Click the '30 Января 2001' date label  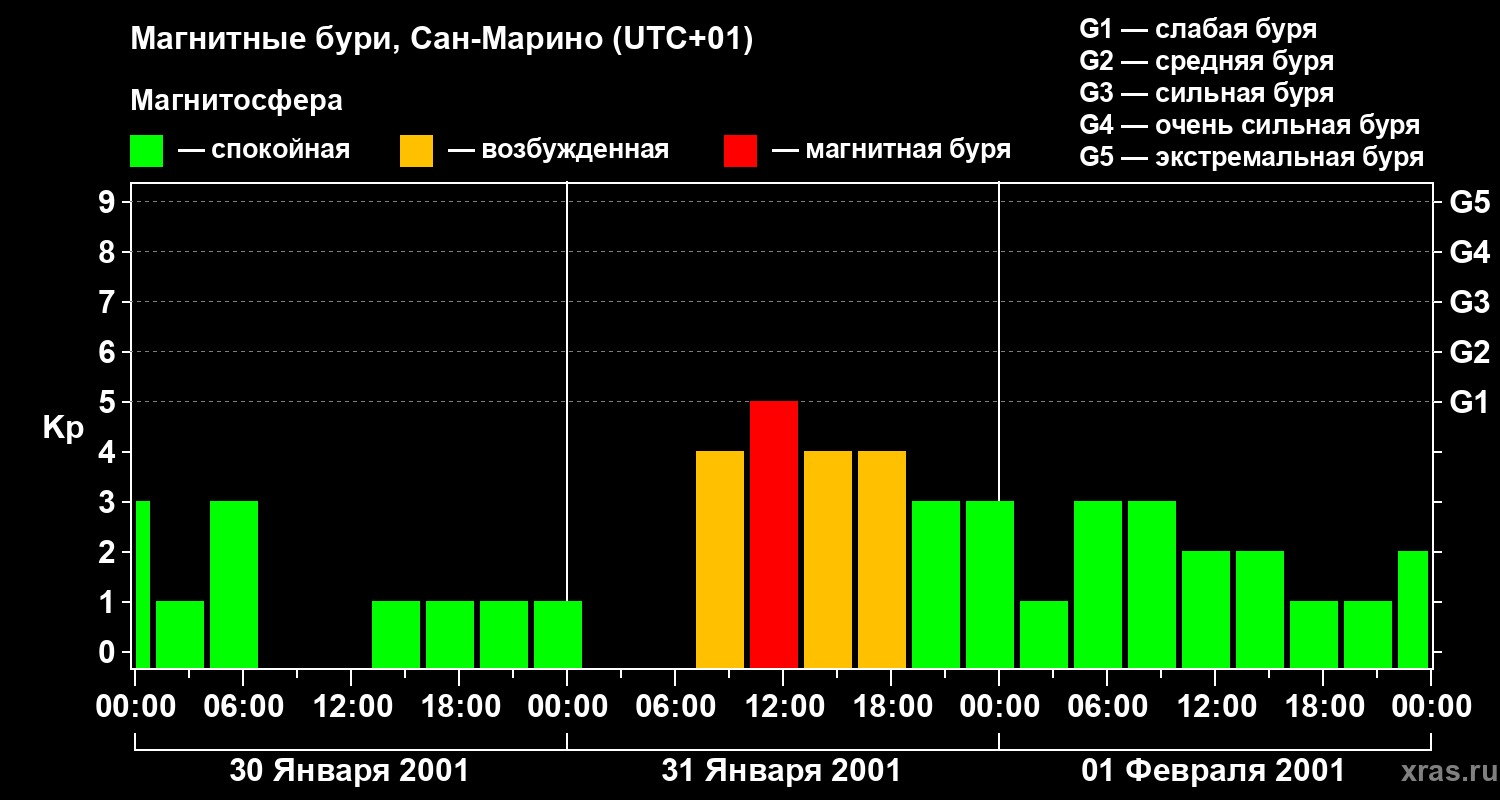[349, 771]
